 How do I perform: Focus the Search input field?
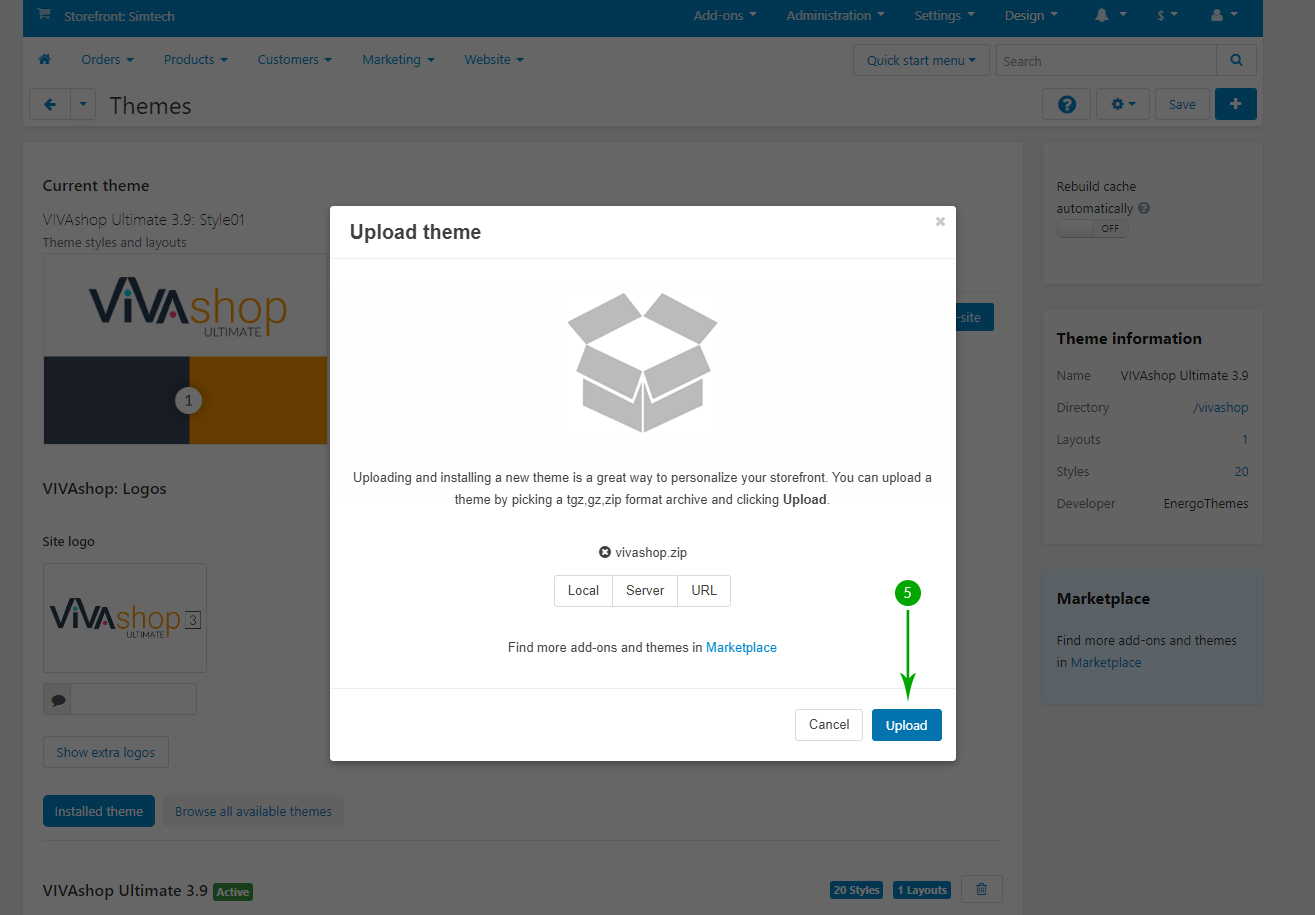click(1106, 60)
